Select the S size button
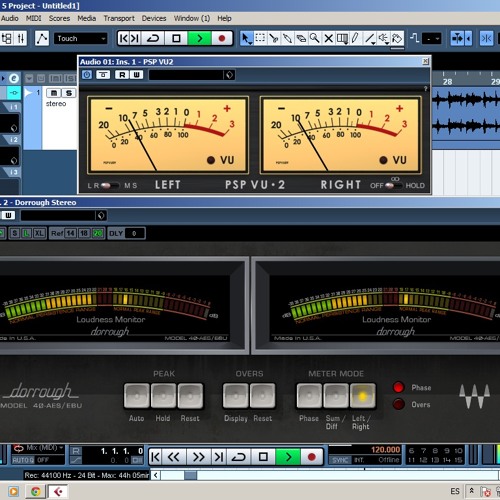The image size is (500, 500). tap(15, 233)
